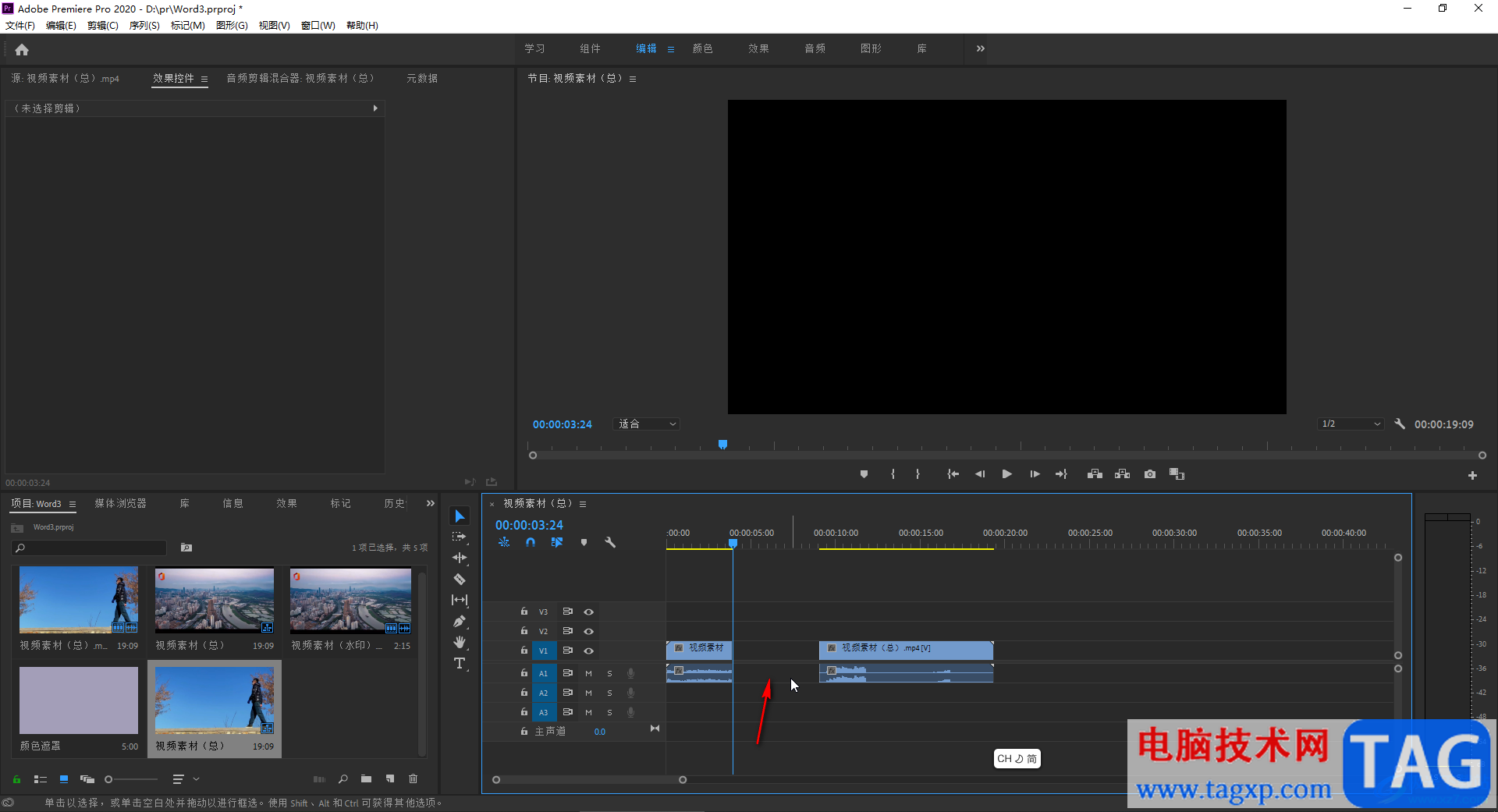This screenshot has width=1498, height=812.
Task: Click the Lift button
Action: [x=1095, y=474]
